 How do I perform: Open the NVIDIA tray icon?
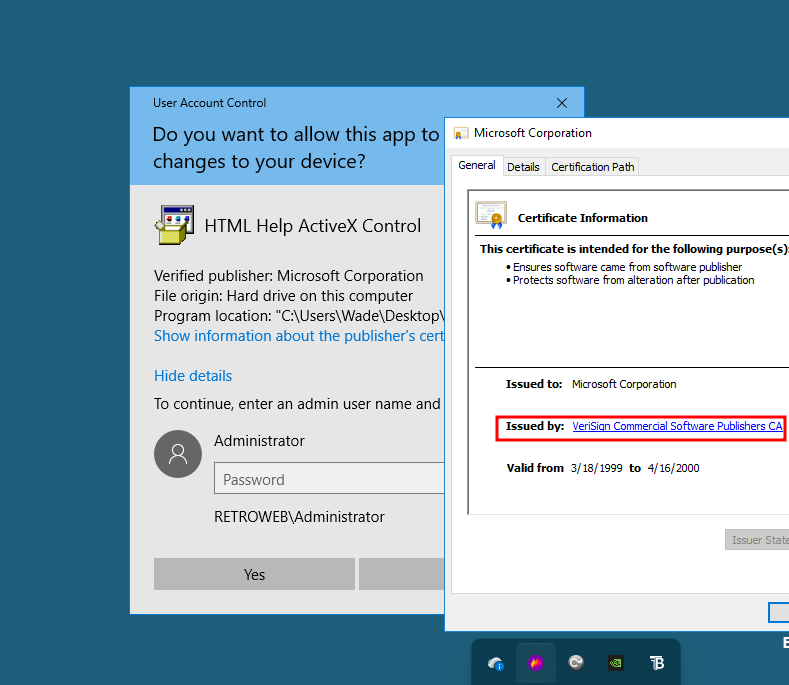tap(616, 662)
